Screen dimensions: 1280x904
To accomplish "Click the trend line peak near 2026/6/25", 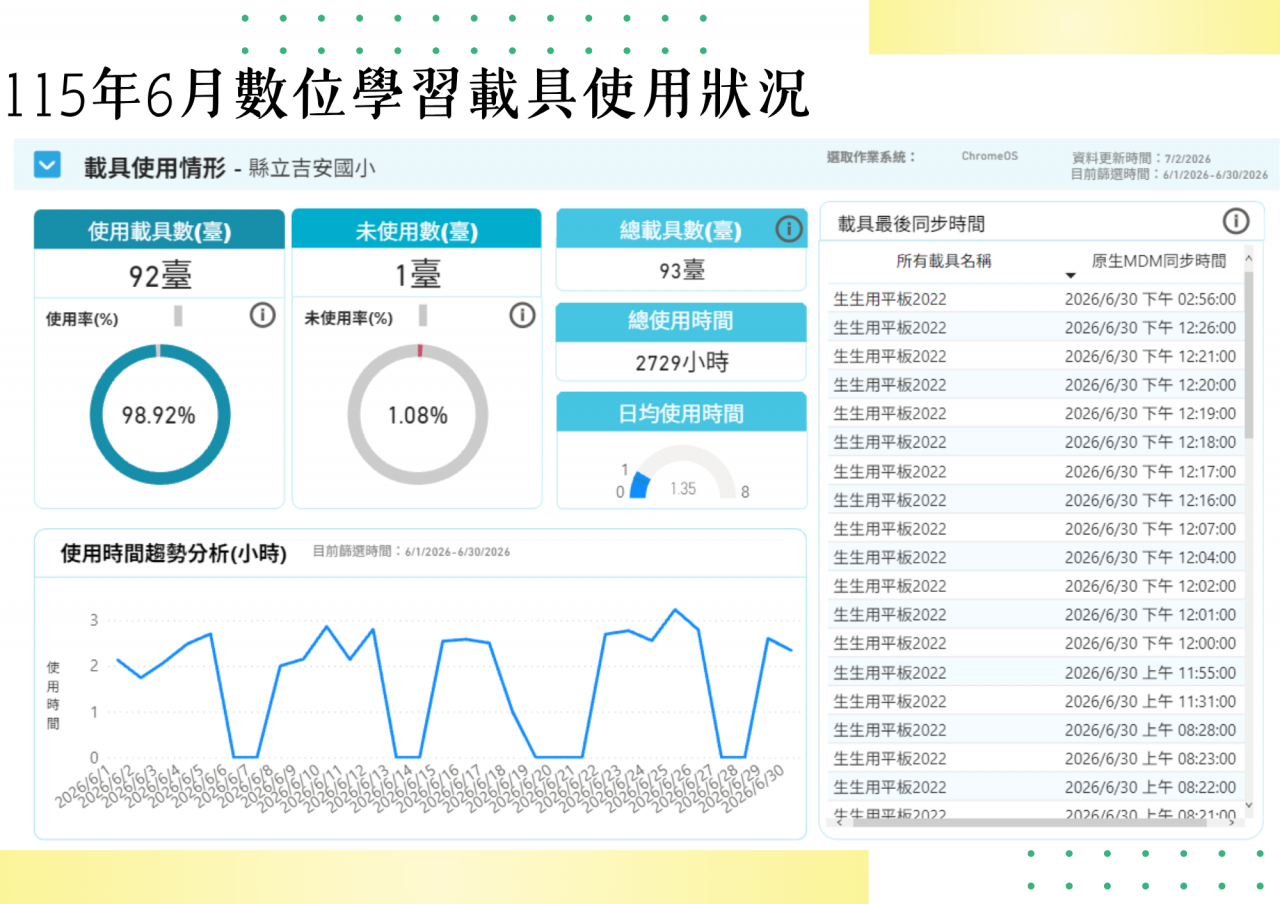I will (x=675, y=609).
